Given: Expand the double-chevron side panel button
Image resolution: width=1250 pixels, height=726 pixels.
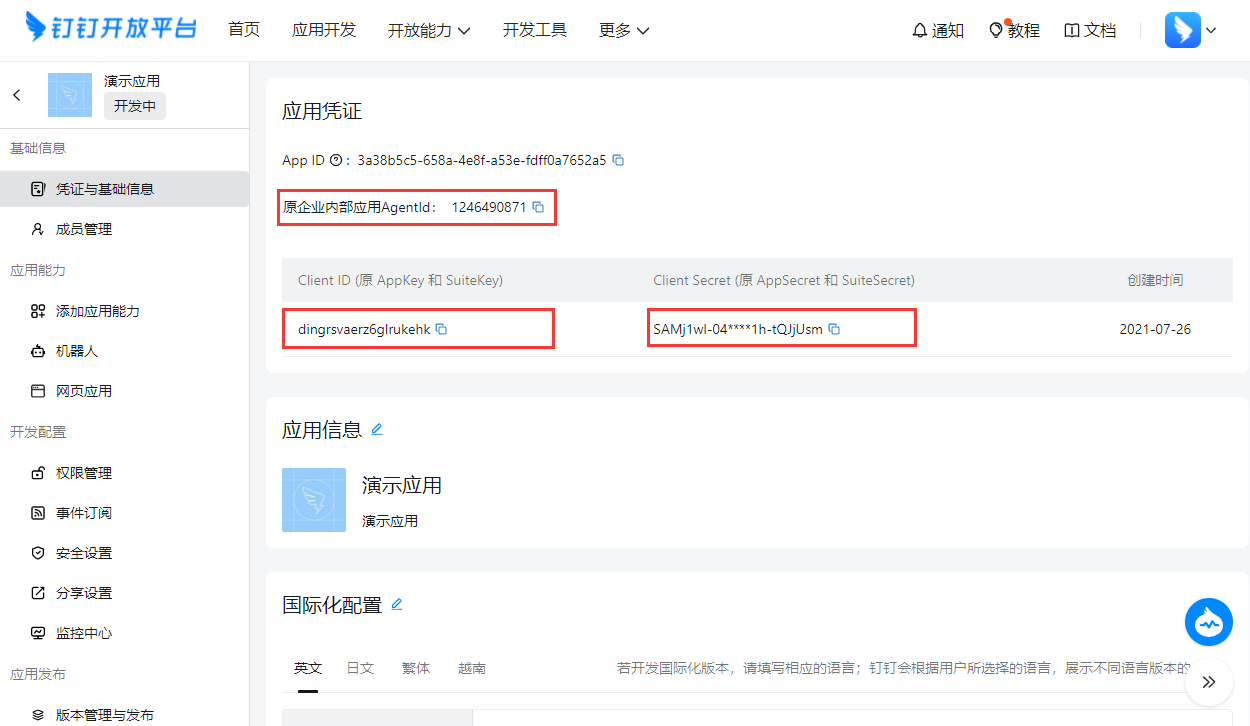Looking at the screenshot, I should tap(1208, 682).
